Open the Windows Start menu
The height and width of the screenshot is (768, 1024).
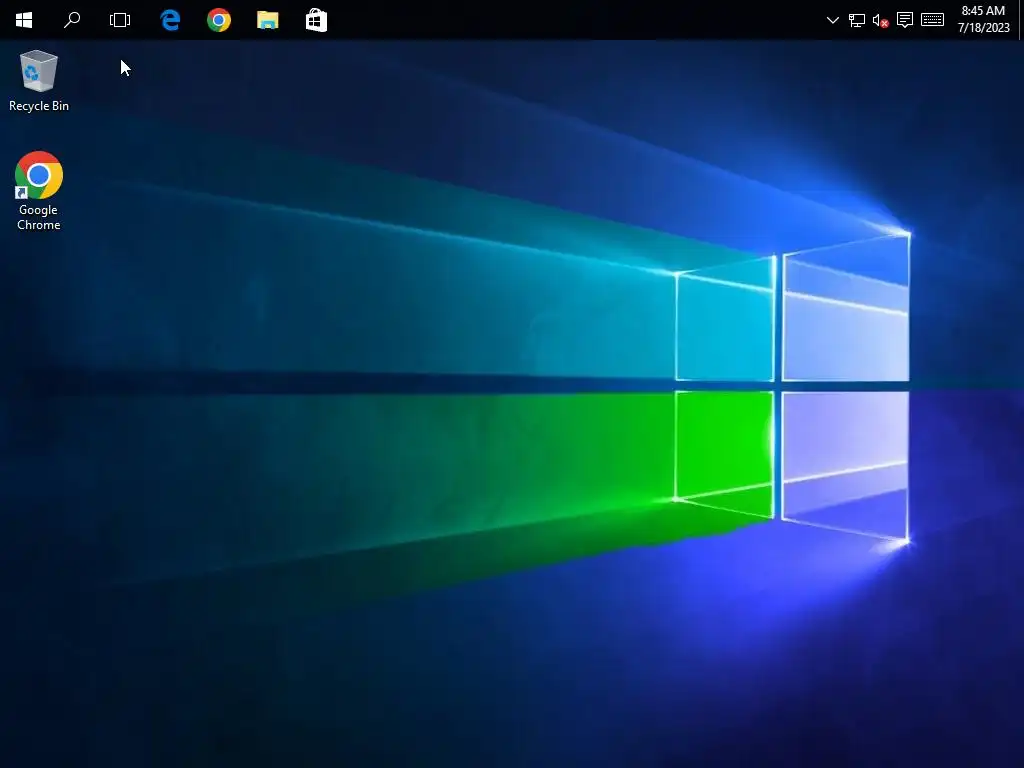(24, 20)
